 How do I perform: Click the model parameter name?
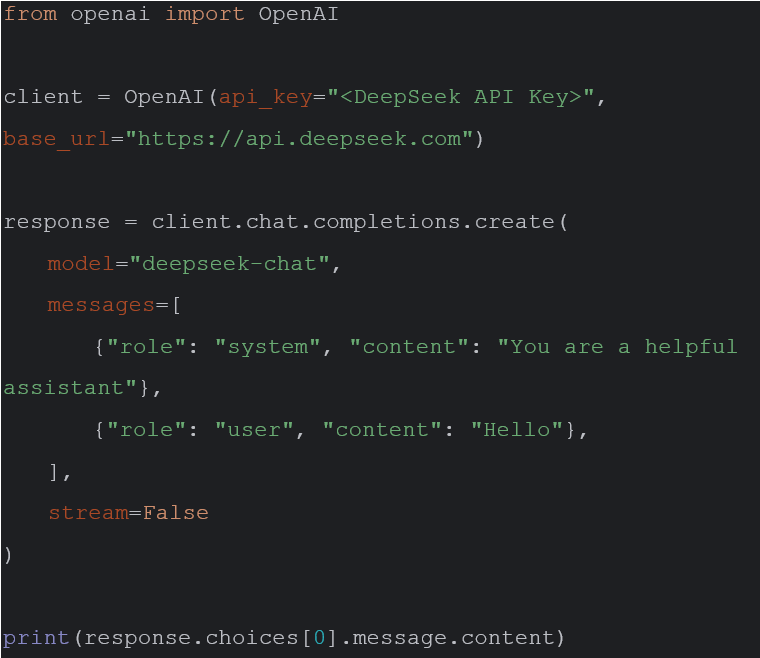(80, 264)
